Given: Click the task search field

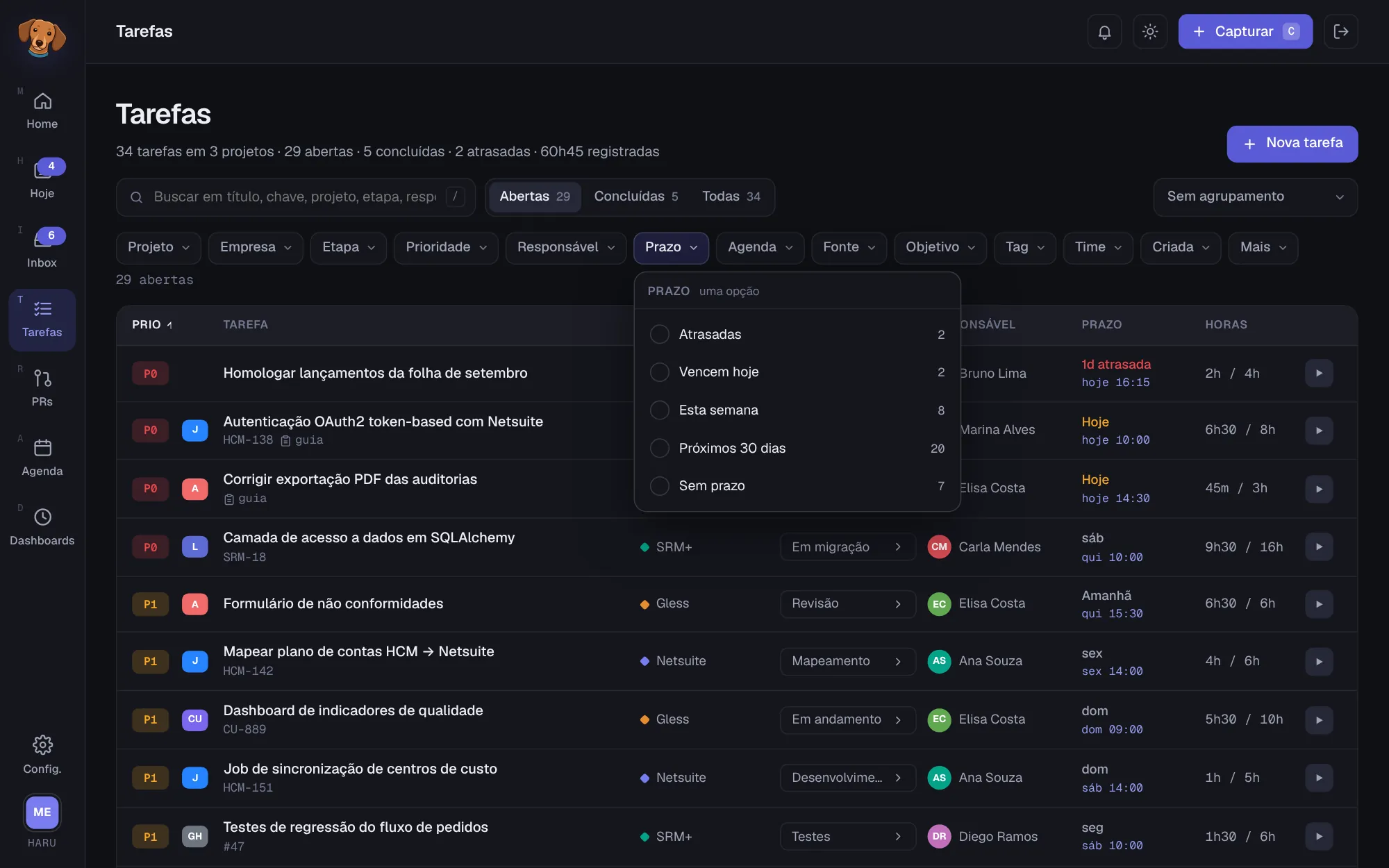Looking at the screenshot, I should point(296,197).
